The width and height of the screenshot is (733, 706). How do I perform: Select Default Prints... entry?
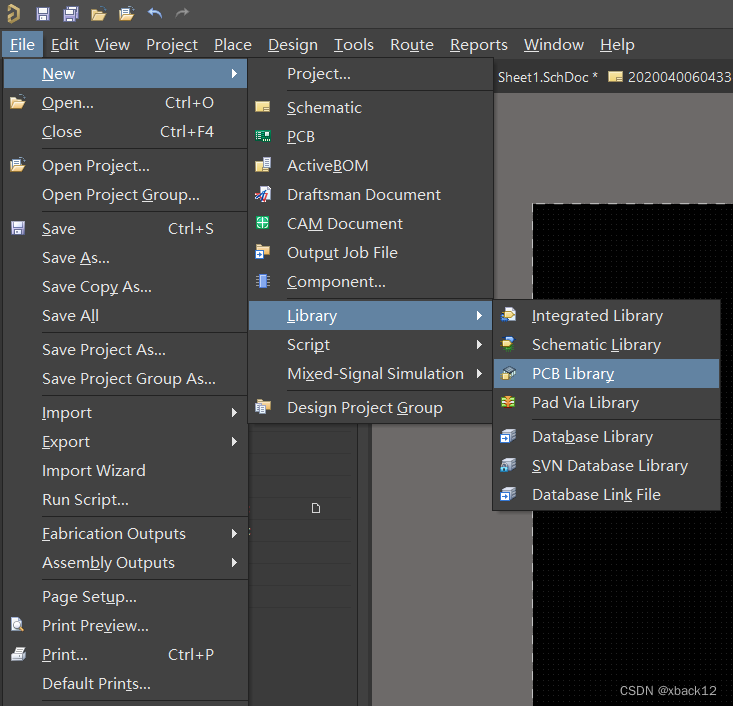tap(125, 684)
